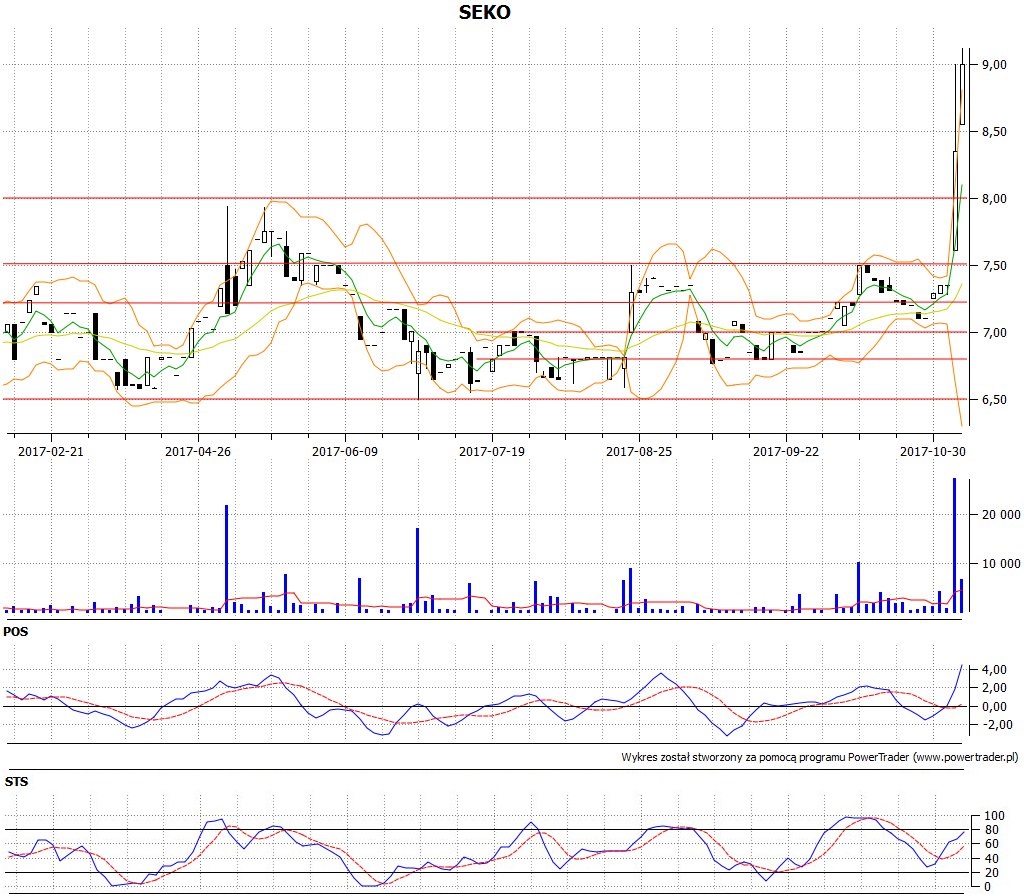Image resolution: width=1024 pixels, height=896 pixels.
Task: Click the 80 STS axis value
Action: (991, 831)
